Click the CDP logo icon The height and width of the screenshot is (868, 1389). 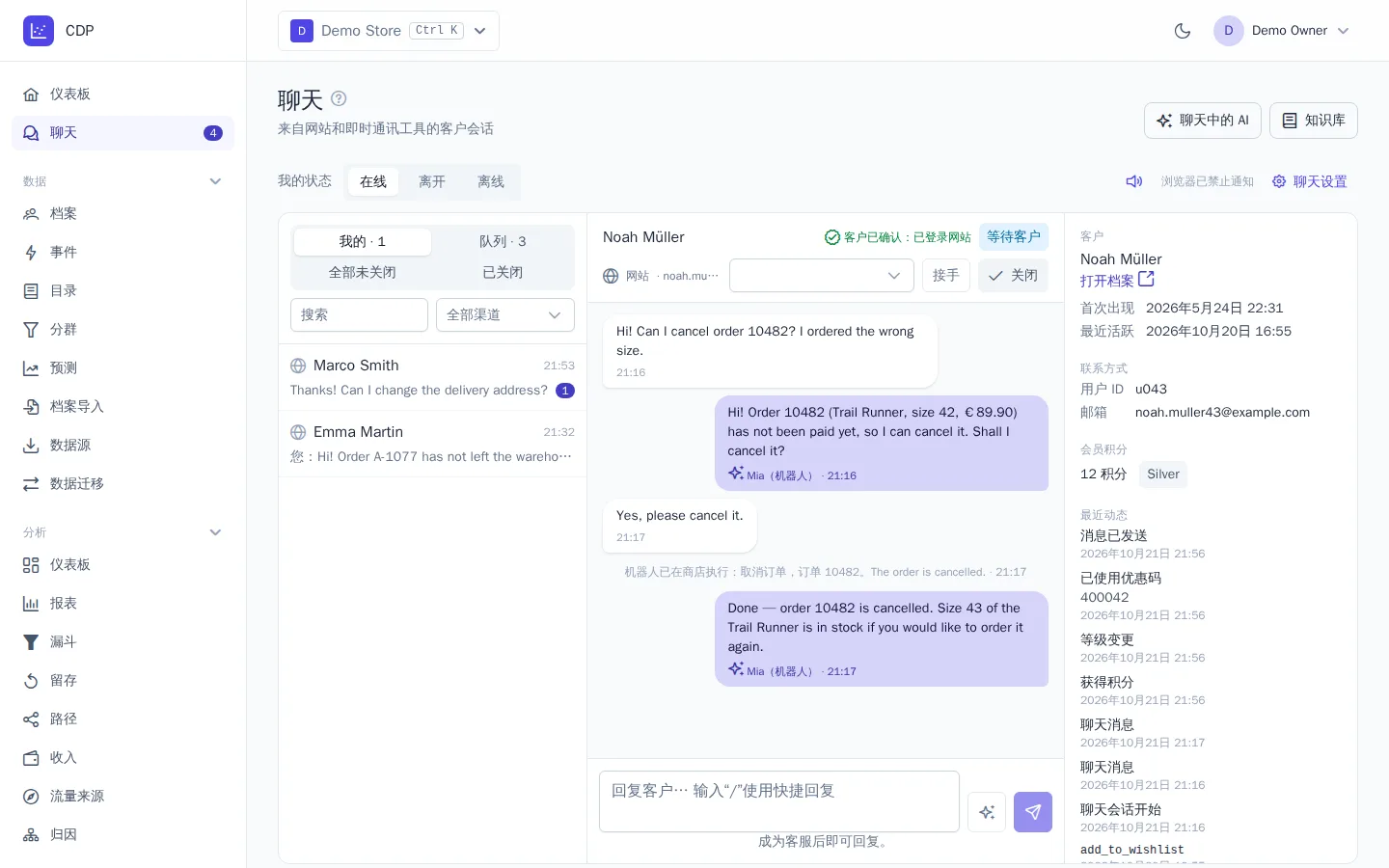coord(39,31)
